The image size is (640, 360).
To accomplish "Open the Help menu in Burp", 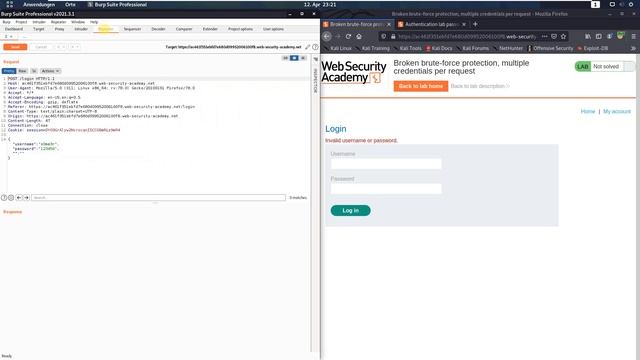I will click(x=94, y=22).
